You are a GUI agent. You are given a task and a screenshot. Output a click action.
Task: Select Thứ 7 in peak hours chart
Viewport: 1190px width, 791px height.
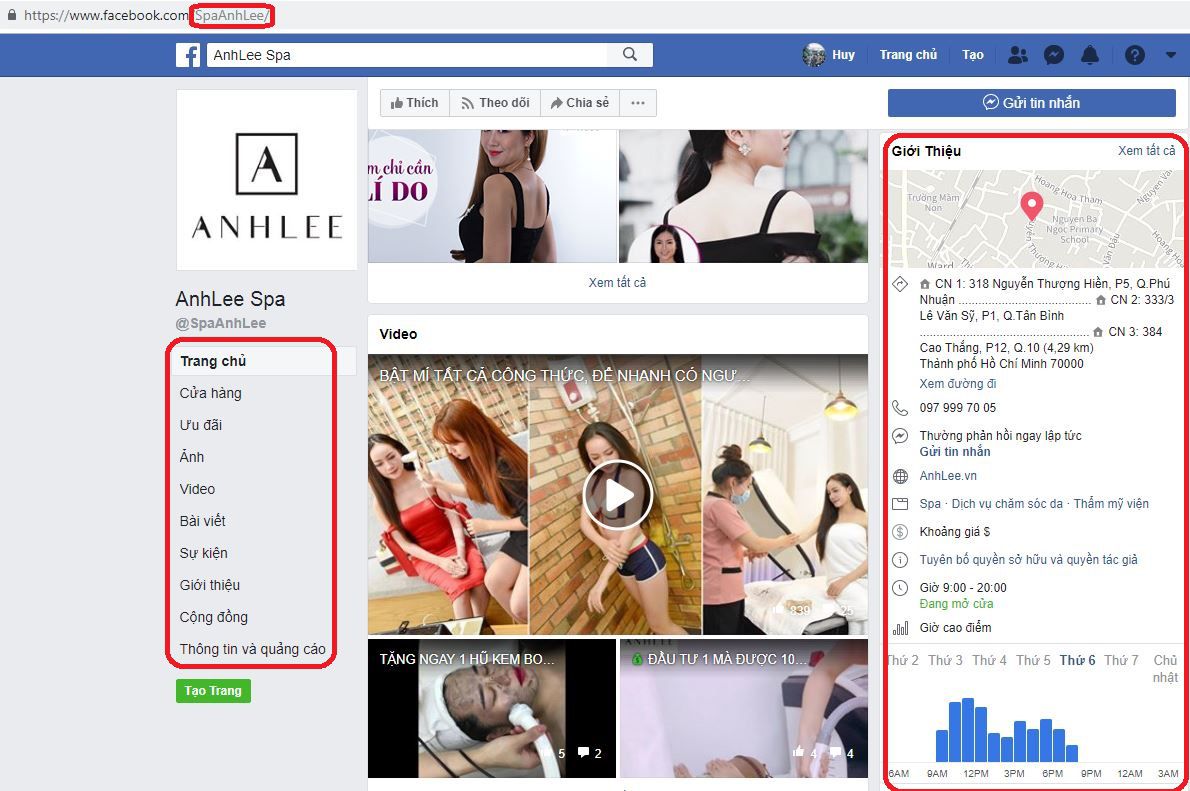coord(1121,660)
